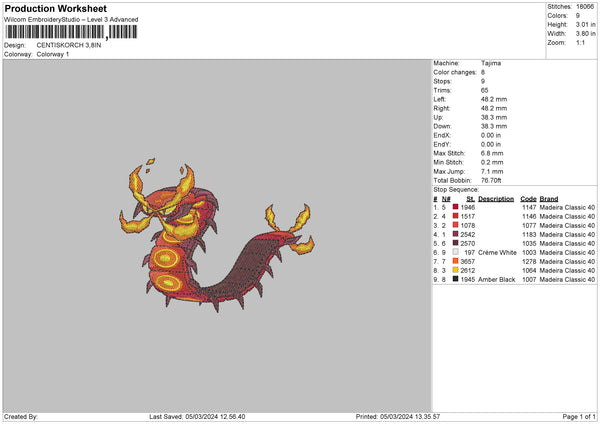Click the Centiskorch embroidery design preview
The width and height of the screenshot is (600, 424).
[x=217, y=234]
